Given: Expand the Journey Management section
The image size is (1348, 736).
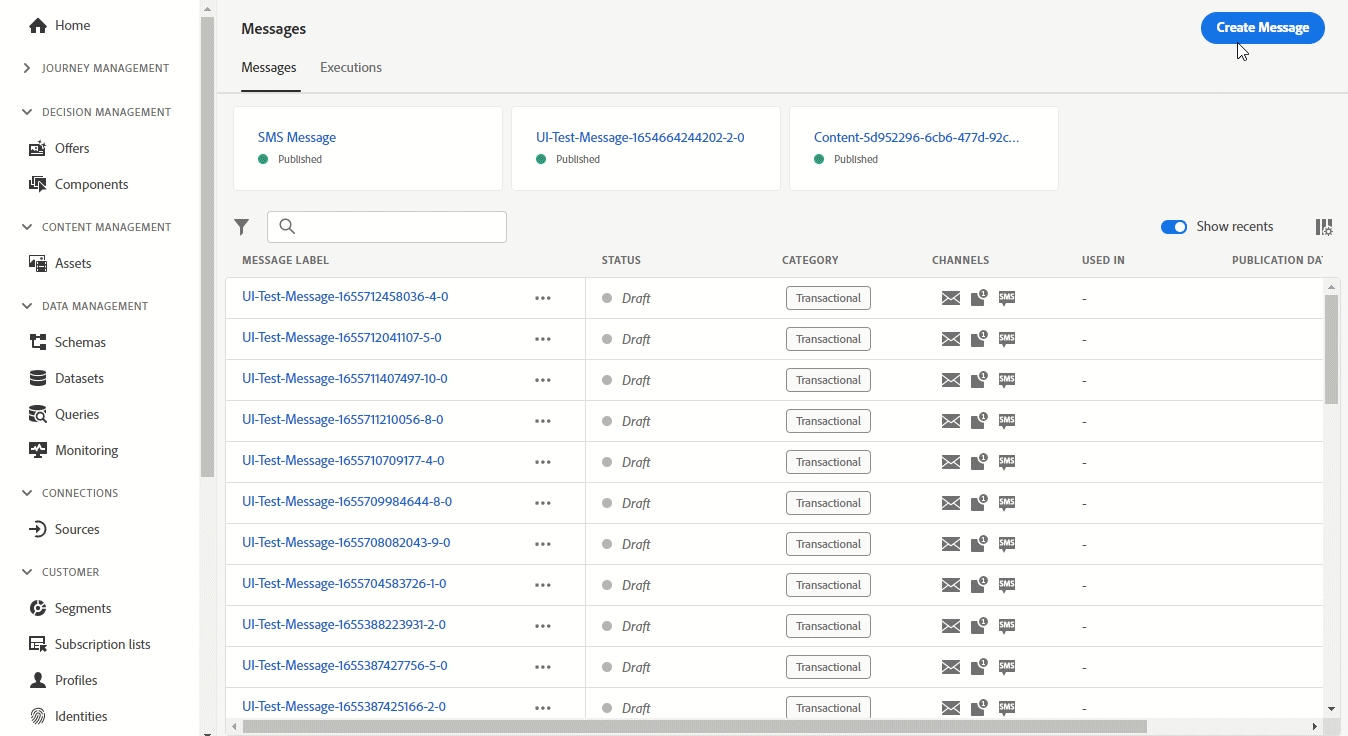Looking at the screenshot, I should (x=27, y=68).
